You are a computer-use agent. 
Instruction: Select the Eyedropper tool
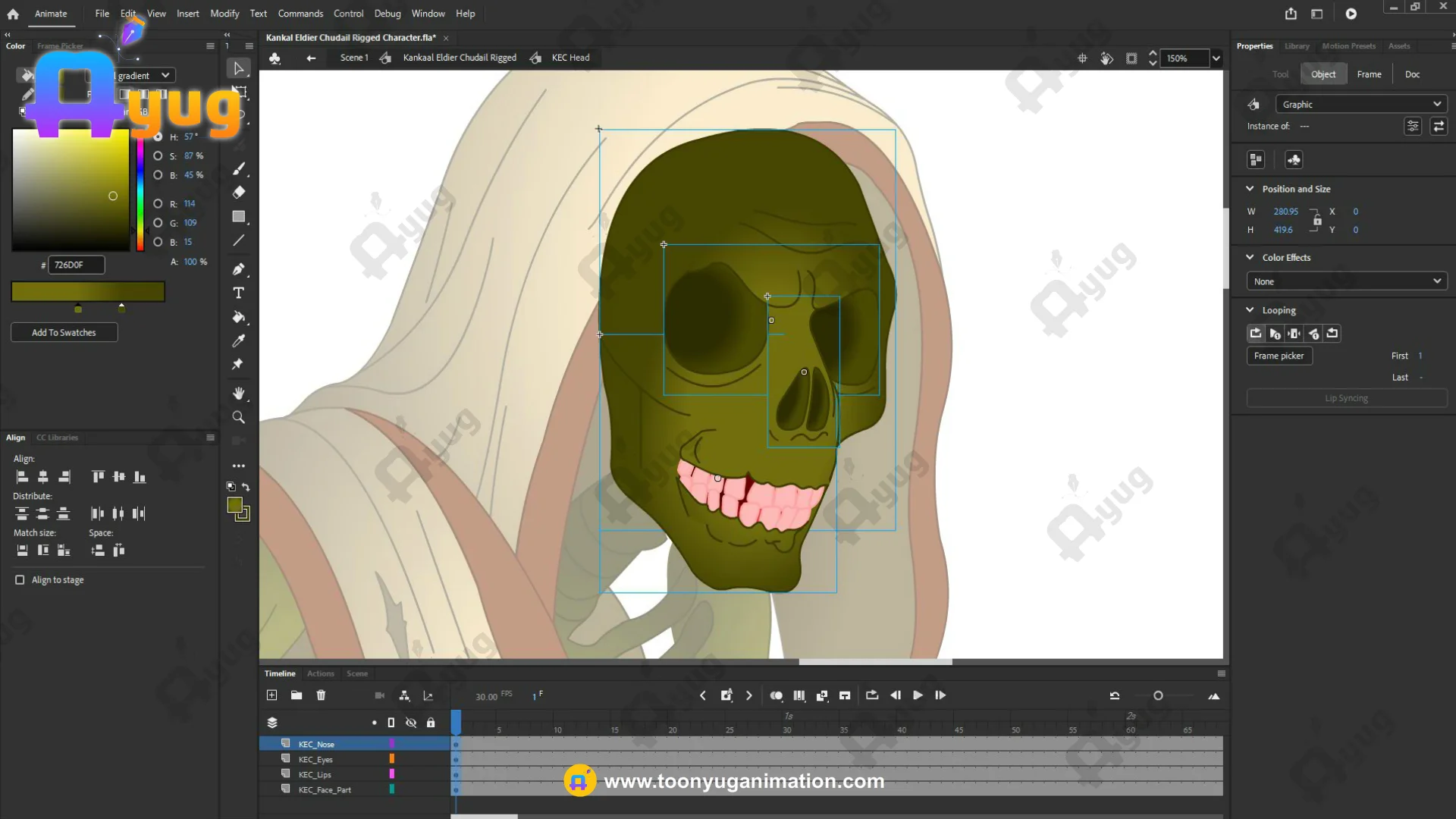coord(238,341)
